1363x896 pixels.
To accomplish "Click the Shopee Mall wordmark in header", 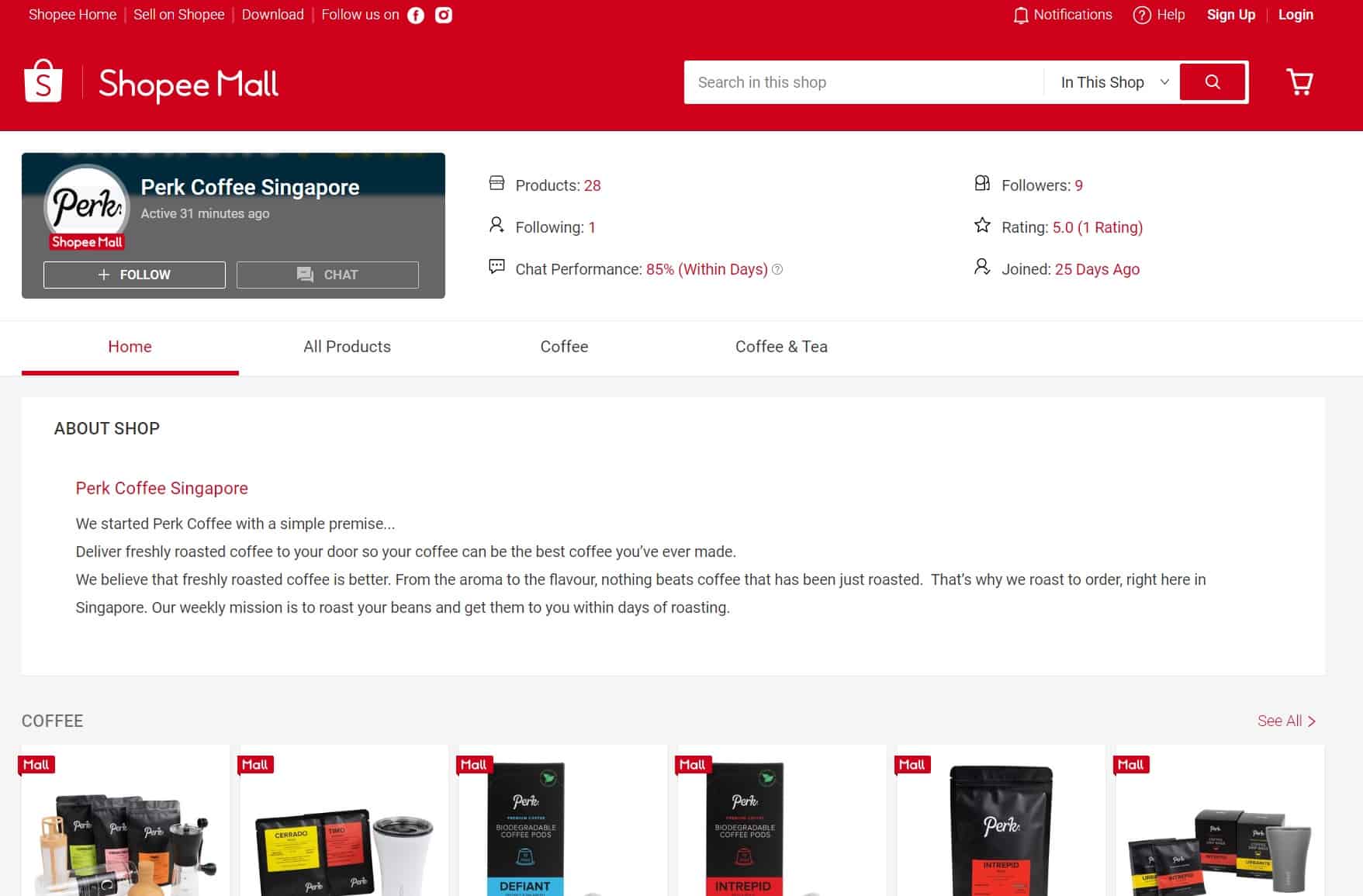I will [x=189, y=83].
